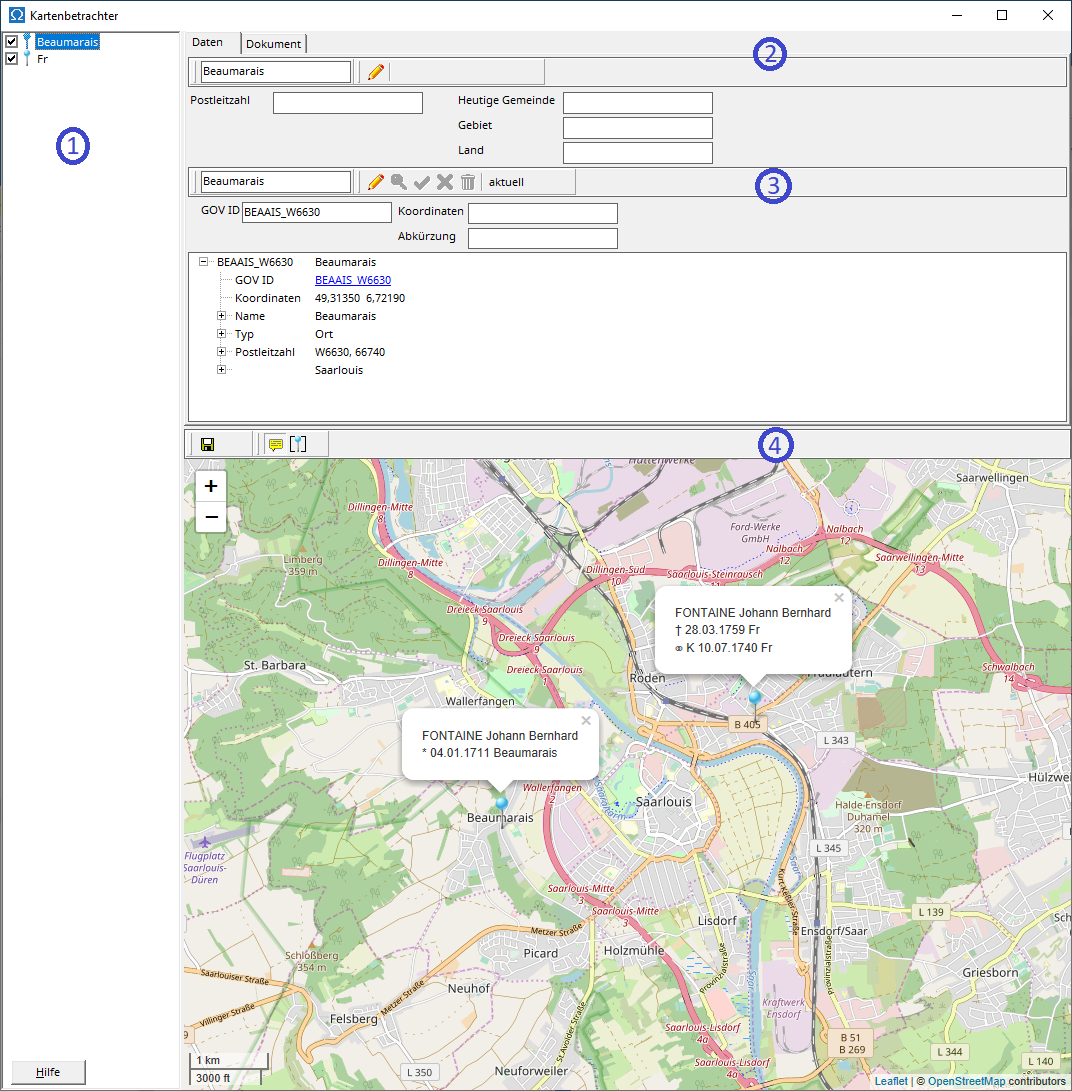Click the Postleitzahl input field
The height and width of the screenshot is (1091, 1072).
(x=348, y=103)
